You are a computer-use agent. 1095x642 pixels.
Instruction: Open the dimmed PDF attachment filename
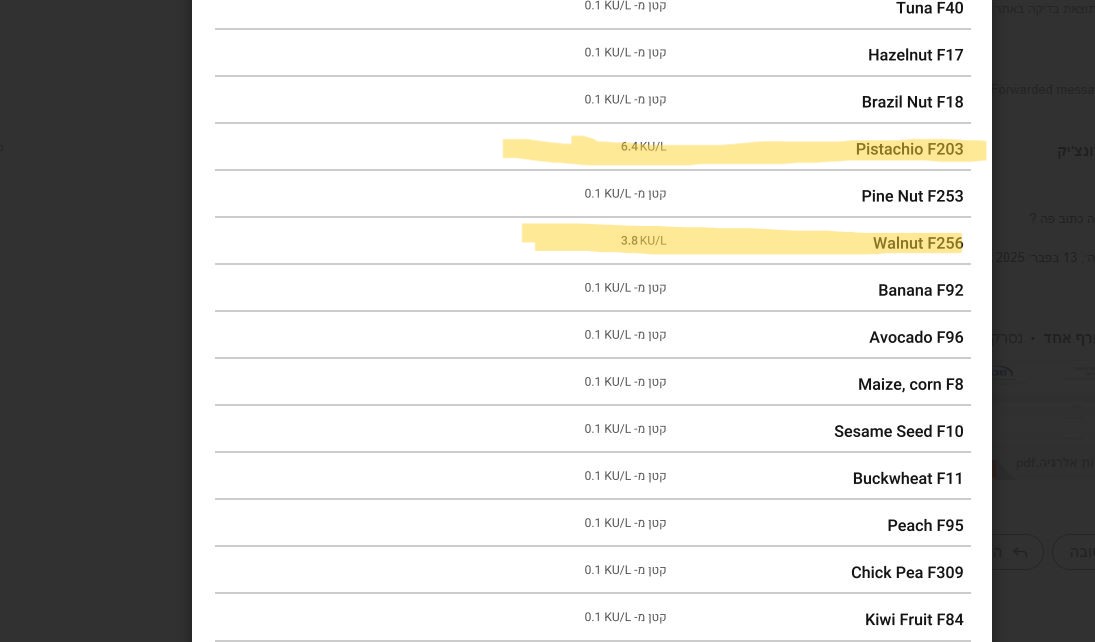click(1054, 463)
